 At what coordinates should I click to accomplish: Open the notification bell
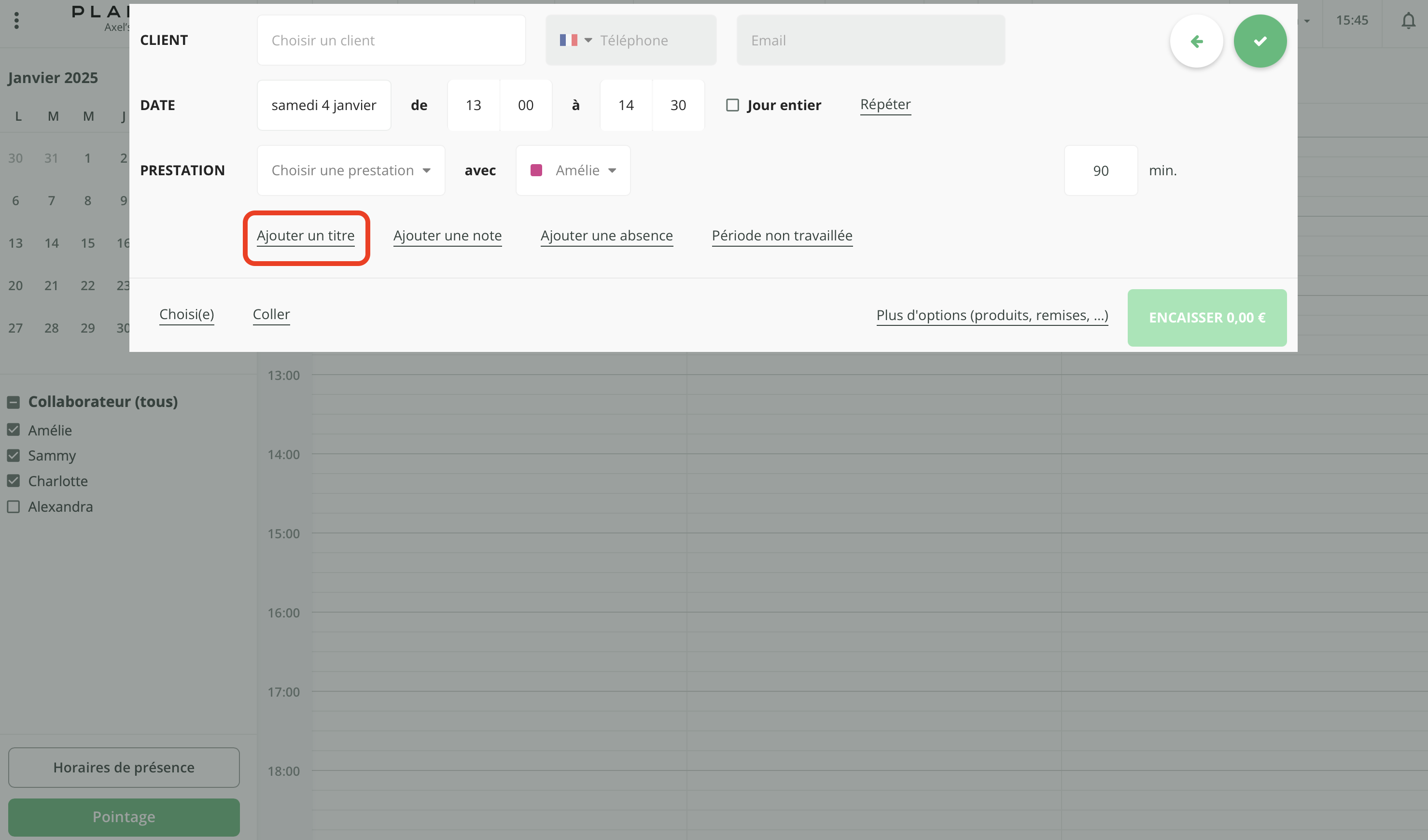[x=1408, y=21]
